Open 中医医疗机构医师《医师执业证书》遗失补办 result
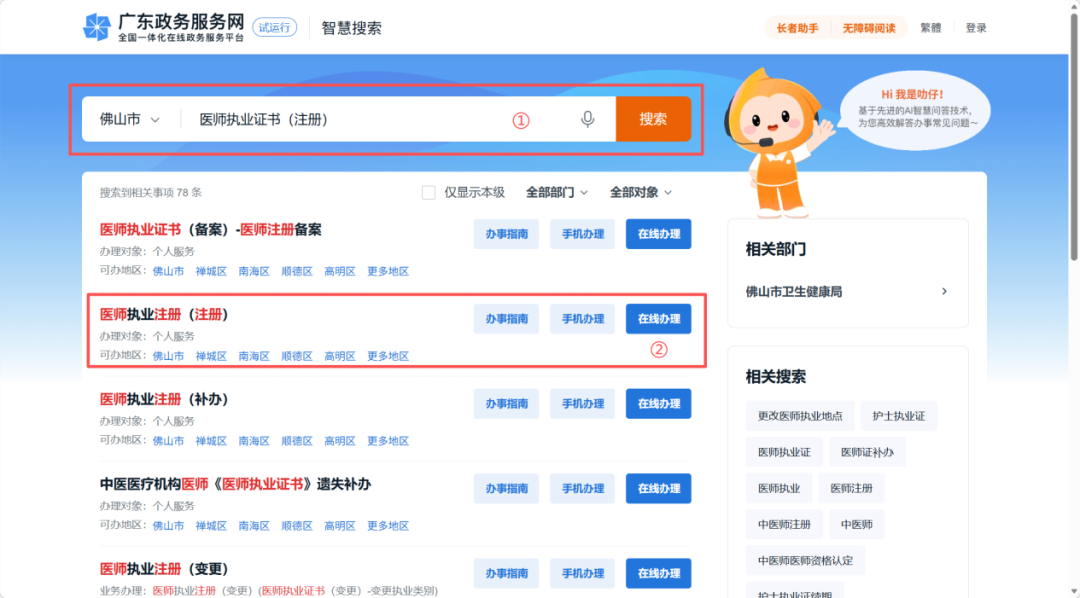 pos(236,484)
